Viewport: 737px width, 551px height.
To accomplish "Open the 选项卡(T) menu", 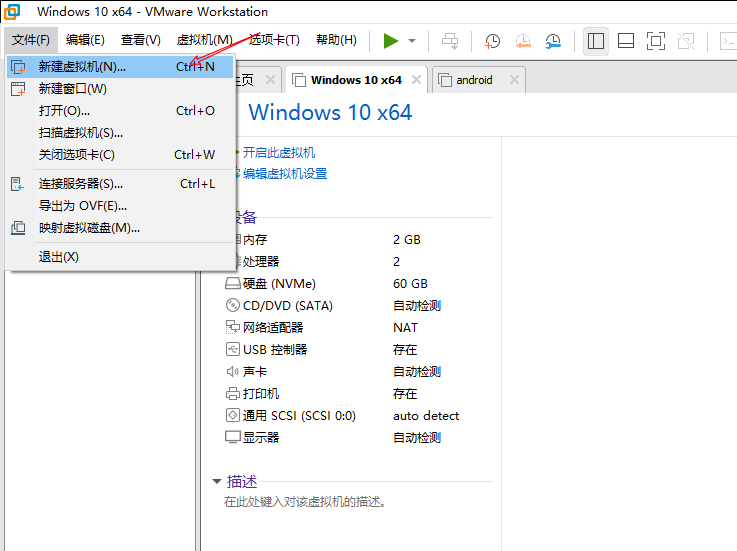I will (274, 40).
